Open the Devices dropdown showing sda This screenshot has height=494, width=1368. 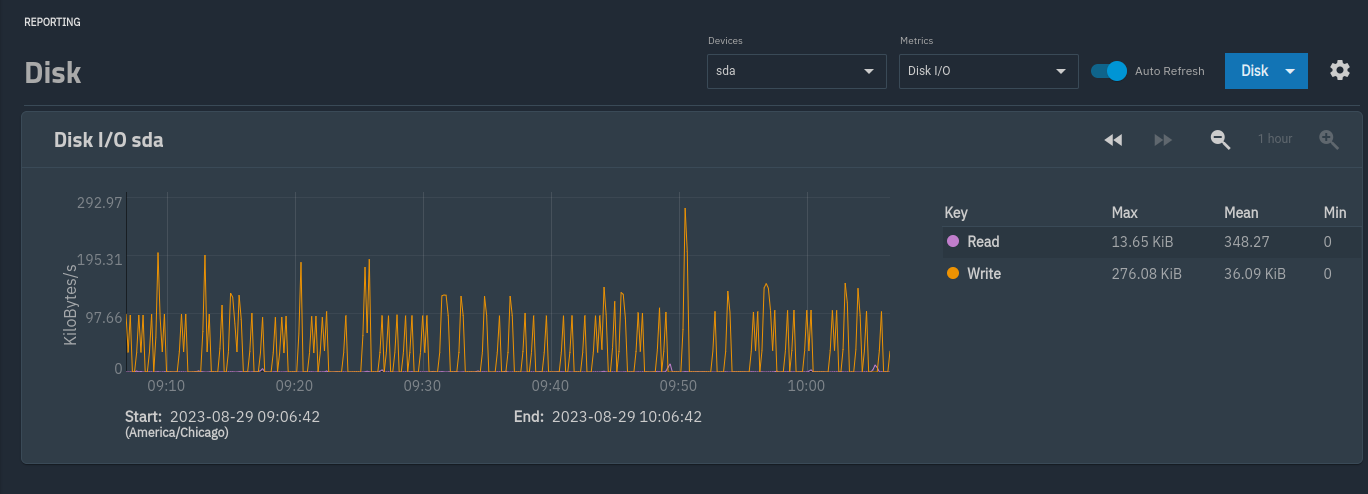pos(796,72)
